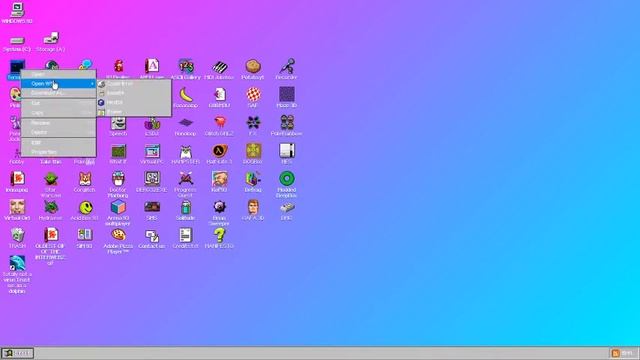Choose Copy in the context menu
This screenshot has height=360, width=640.
click(58, 113)
